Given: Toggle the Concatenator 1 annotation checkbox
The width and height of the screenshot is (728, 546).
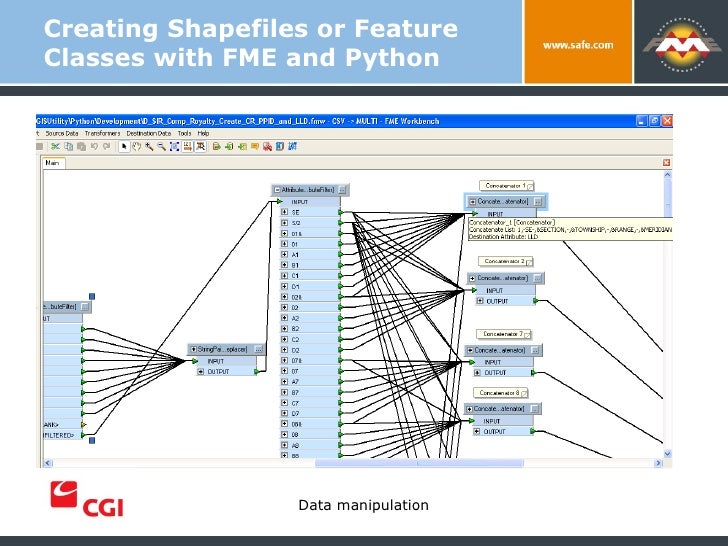Looking at the screenshot, I should (530, 186).
